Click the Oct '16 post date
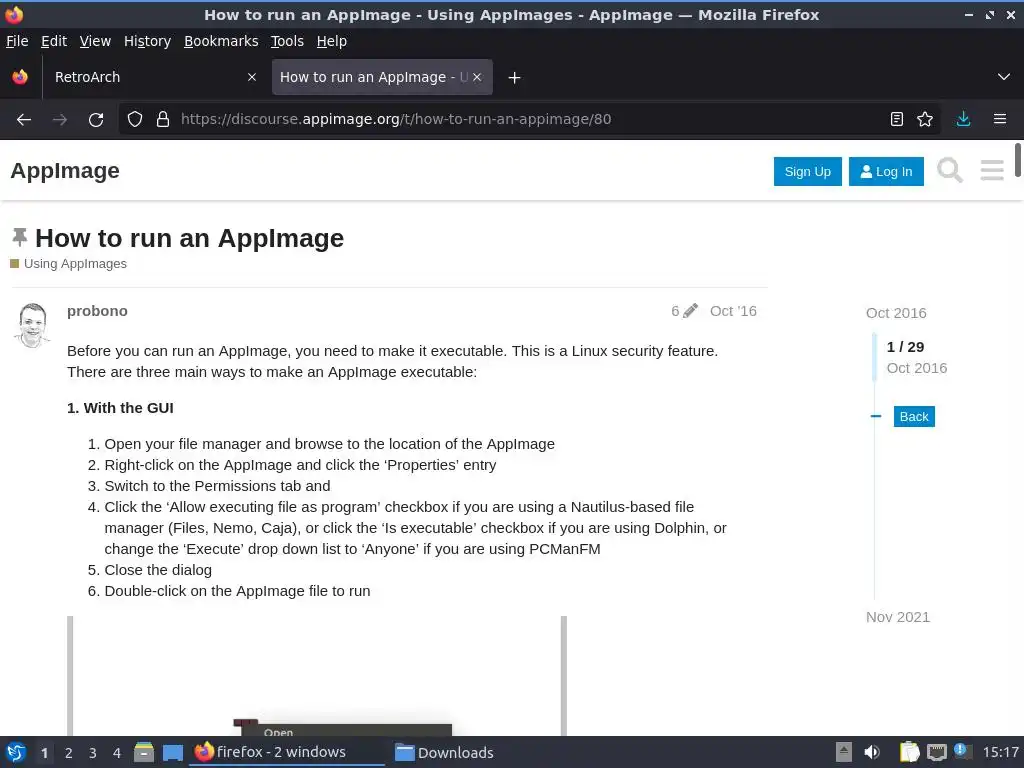The height and width of the screenshot is (768, 1024). (733, 311)
